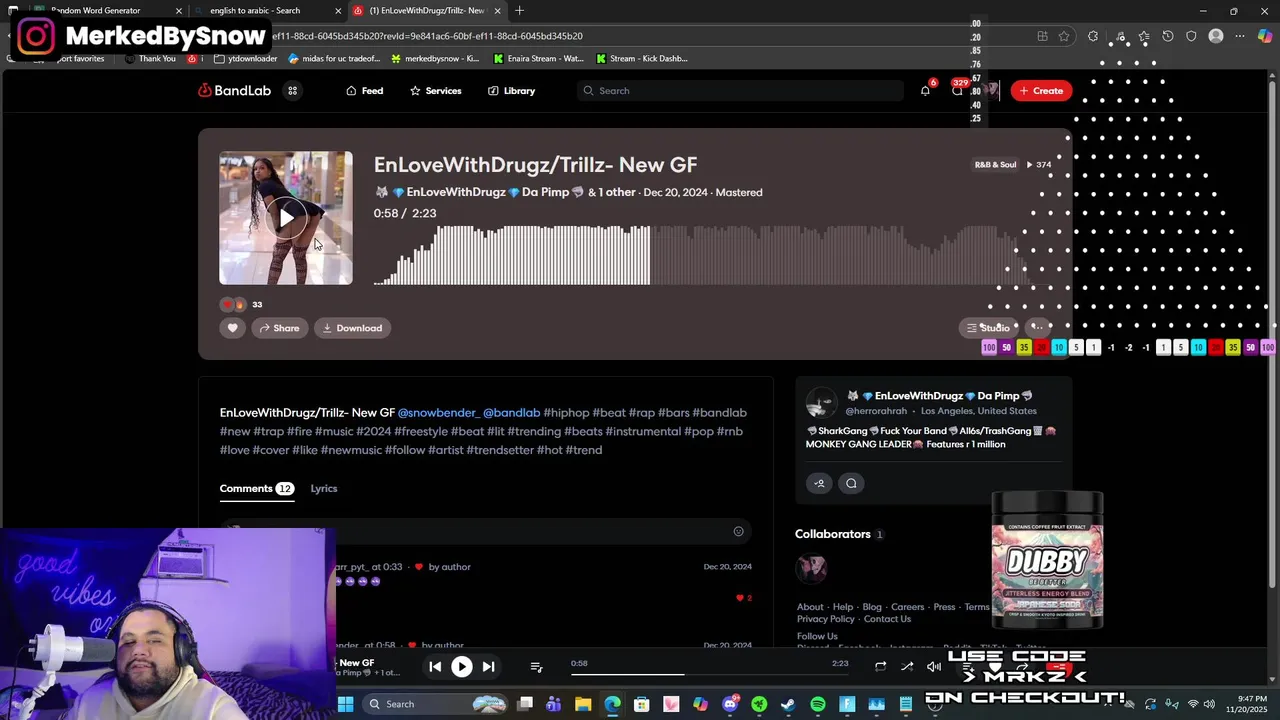The width and height of the screenshot is (1280, 720).
Task: Open the BandLab apps grid icon
Action: point(293,90)
